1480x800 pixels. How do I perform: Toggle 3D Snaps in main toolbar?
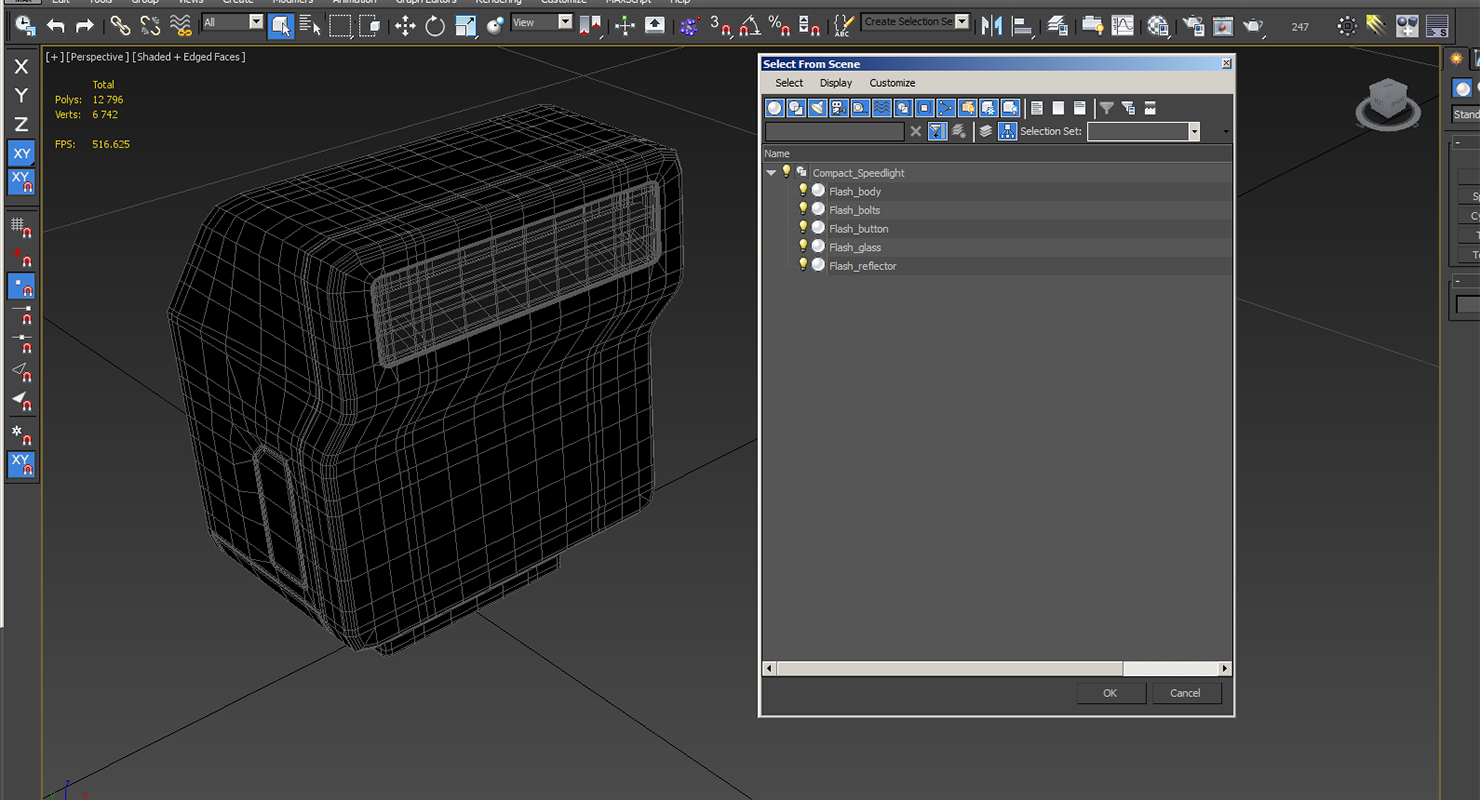pos(720,25)
